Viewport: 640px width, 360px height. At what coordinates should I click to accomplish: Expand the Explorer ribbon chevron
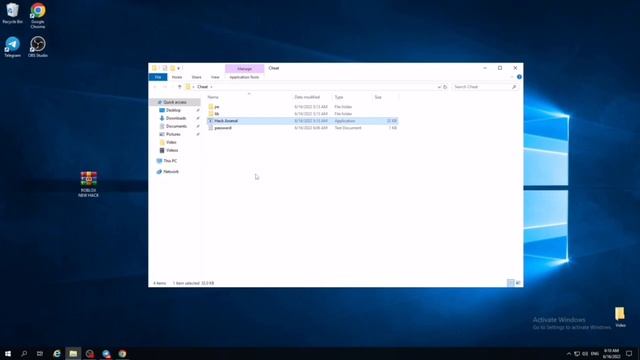(x=512, y=77)
